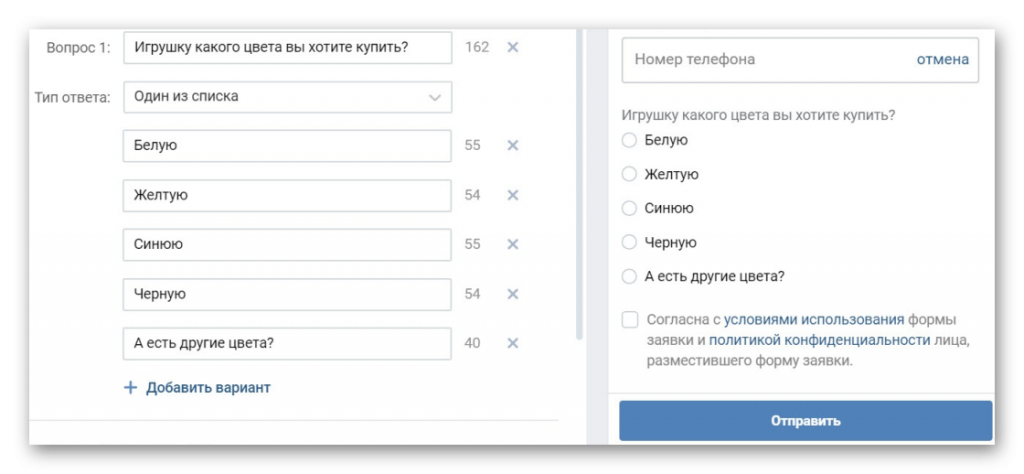Delete the 'Белую' answer option

pyautogui.click(x=512, y=145)
